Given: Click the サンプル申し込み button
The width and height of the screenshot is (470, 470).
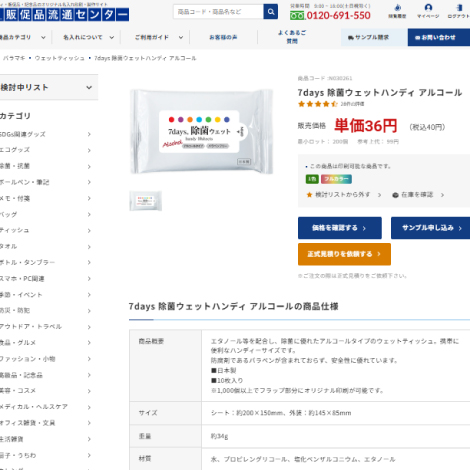Looking at the screenshot, I should 430,228.
